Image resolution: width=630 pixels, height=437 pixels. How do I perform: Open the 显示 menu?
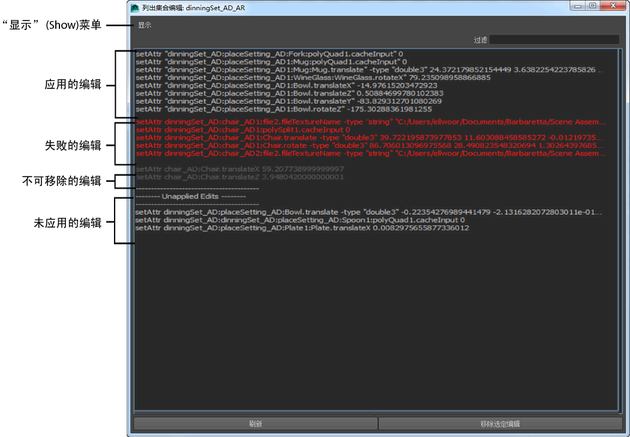pos(145,25)
